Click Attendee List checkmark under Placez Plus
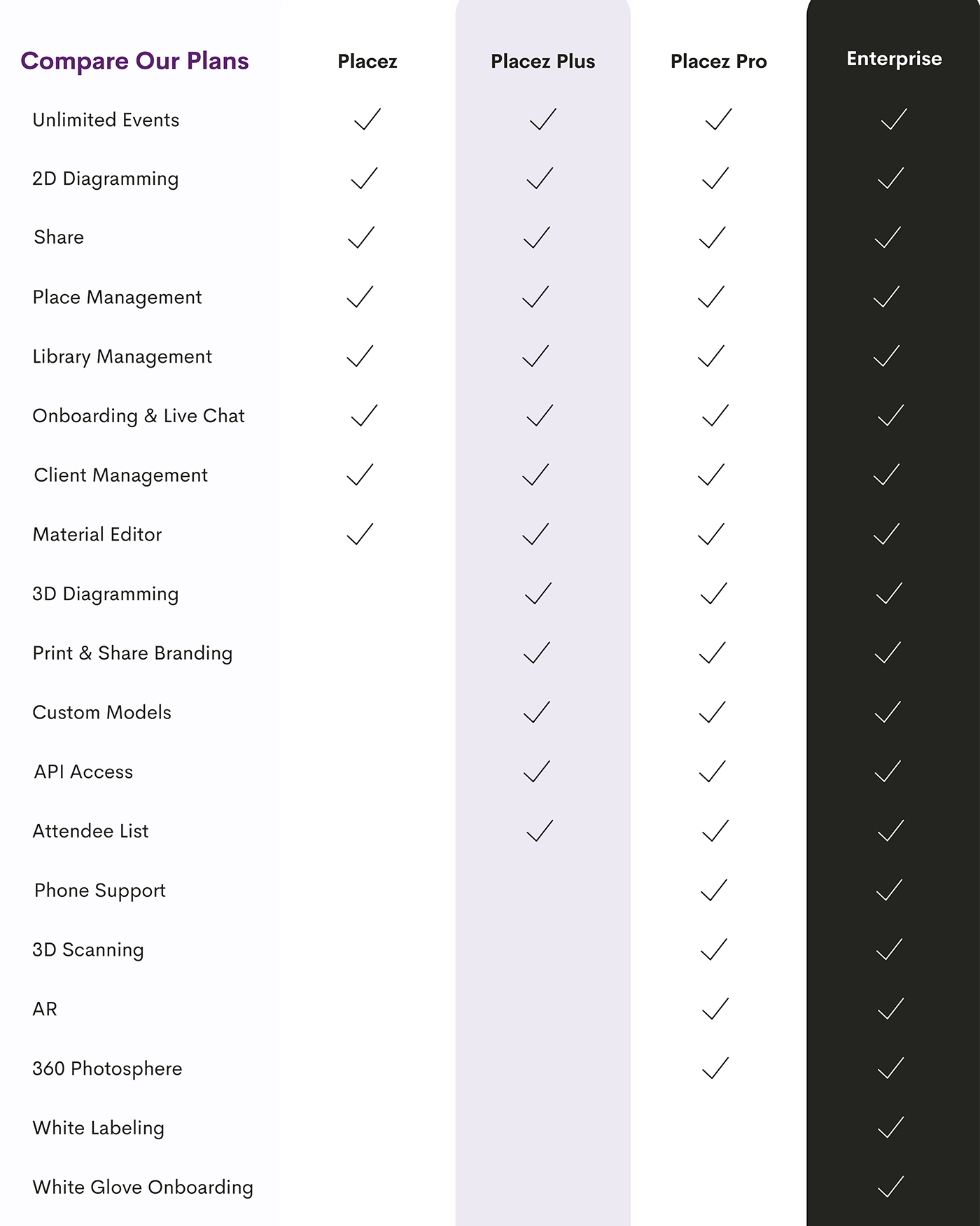 tap(540, 831)
